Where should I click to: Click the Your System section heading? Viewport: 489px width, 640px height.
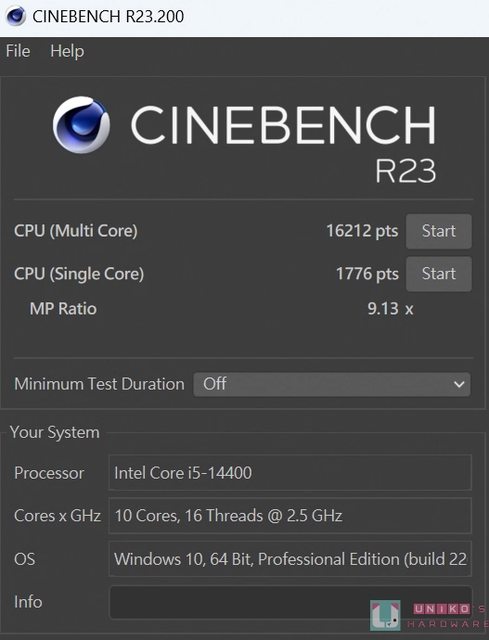pos(55,432)
